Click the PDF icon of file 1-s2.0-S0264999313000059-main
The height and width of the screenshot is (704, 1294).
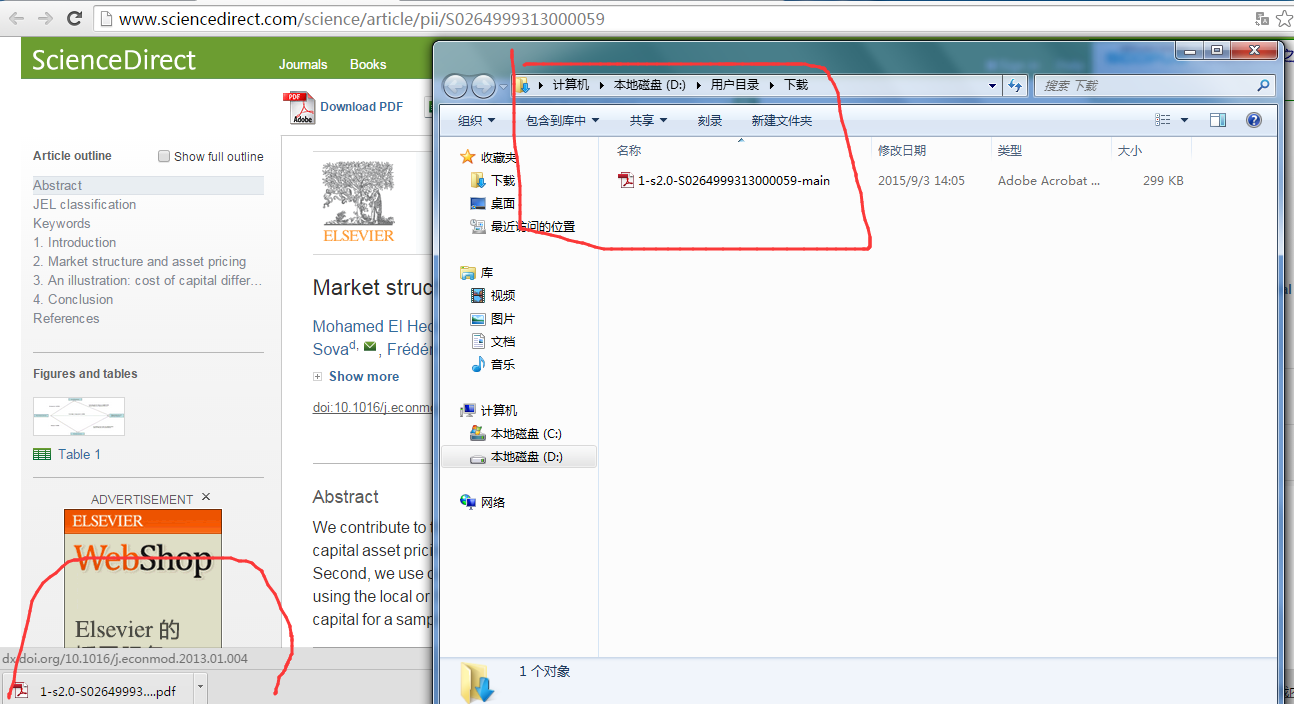(x=626, y=181)
